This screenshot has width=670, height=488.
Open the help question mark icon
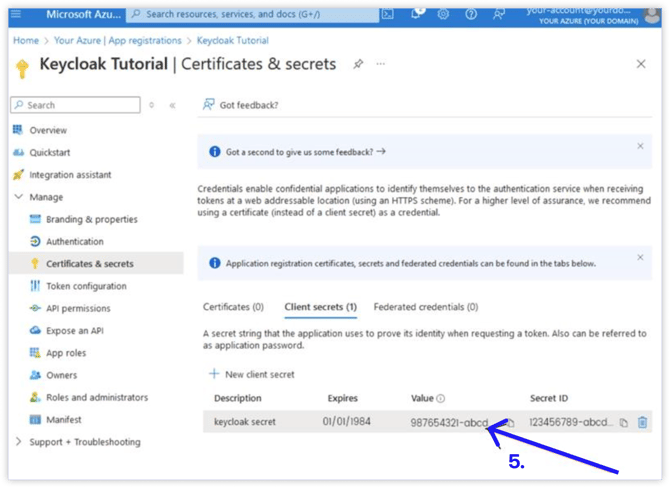coord(471,14)
